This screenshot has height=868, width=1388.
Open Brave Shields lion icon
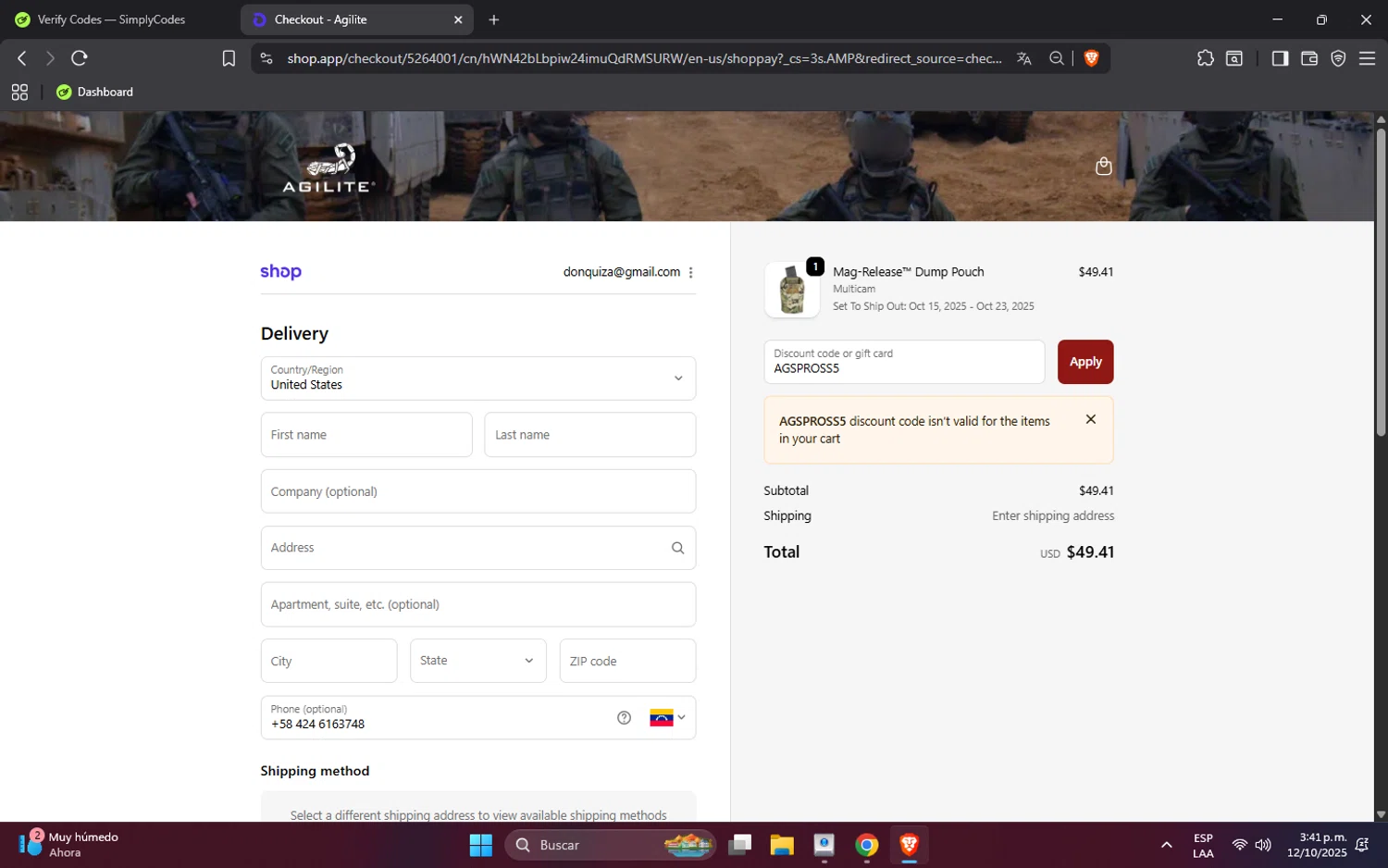pos(1091,58)
